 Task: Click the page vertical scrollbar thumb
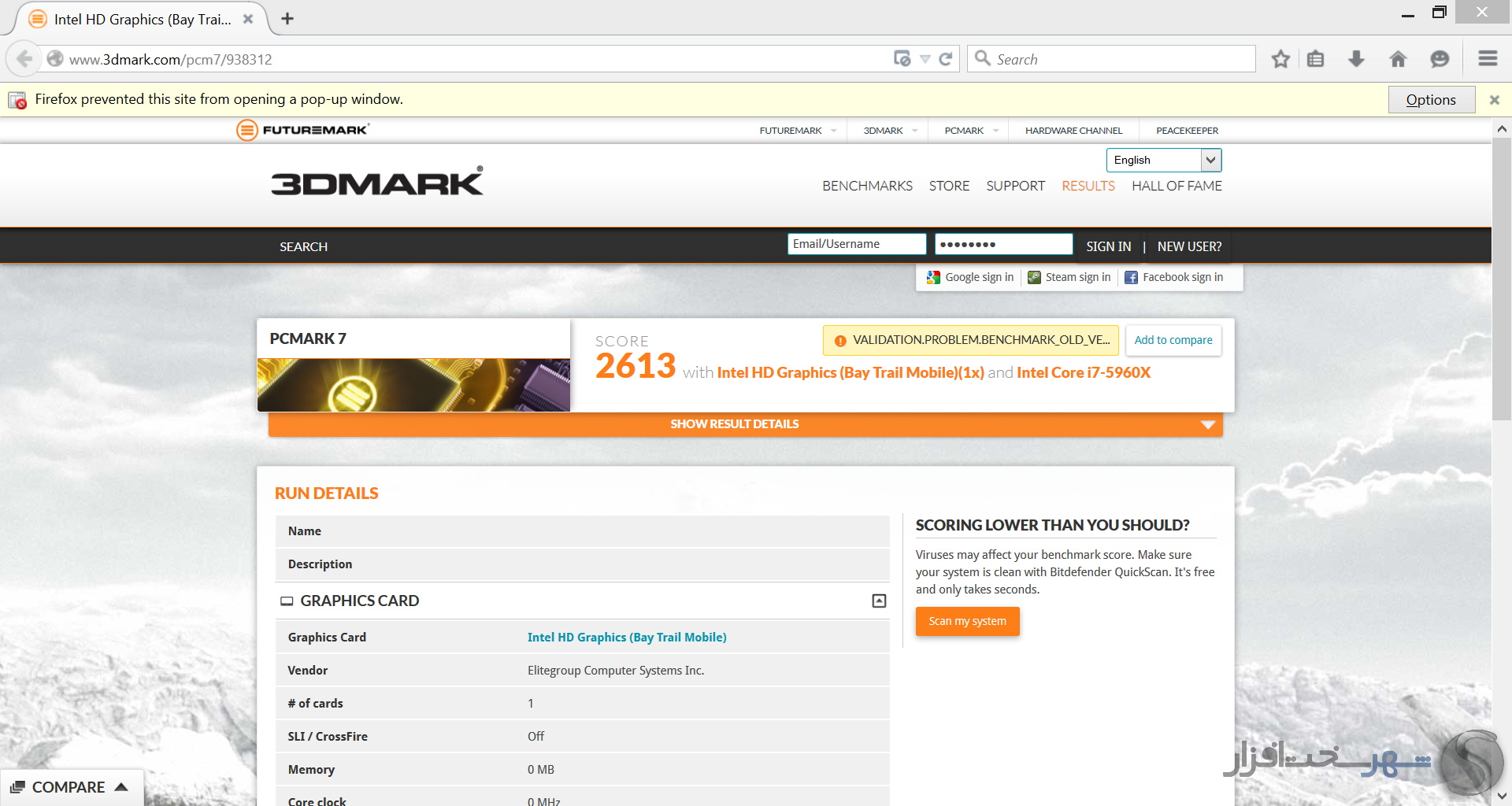1501,279
